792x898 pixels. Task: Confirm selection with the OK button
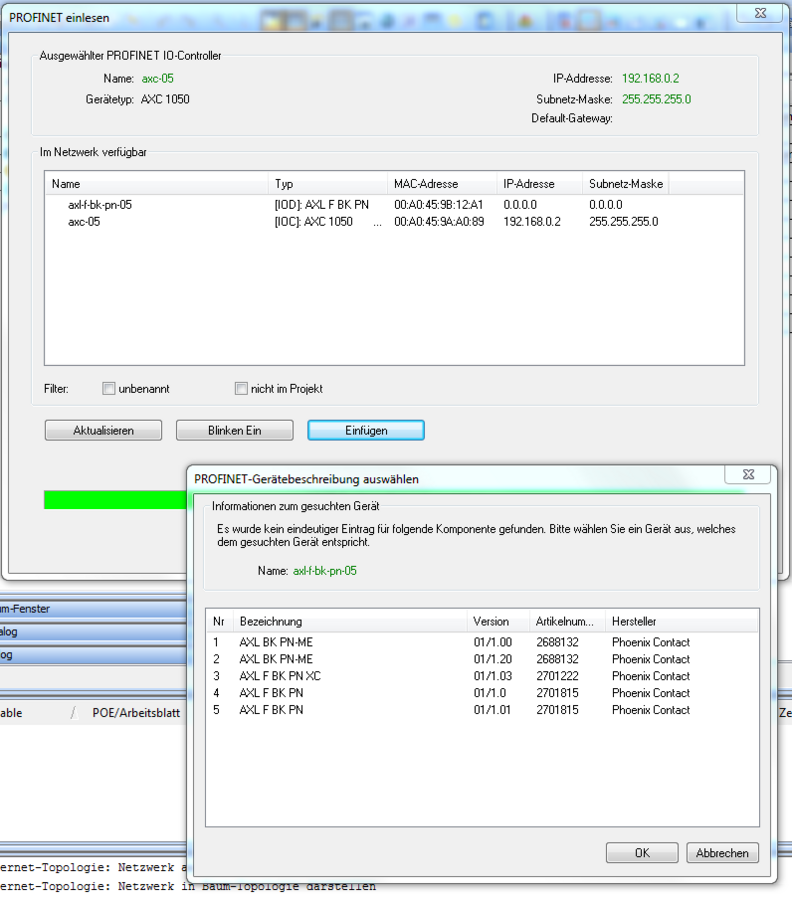point(642,853)
